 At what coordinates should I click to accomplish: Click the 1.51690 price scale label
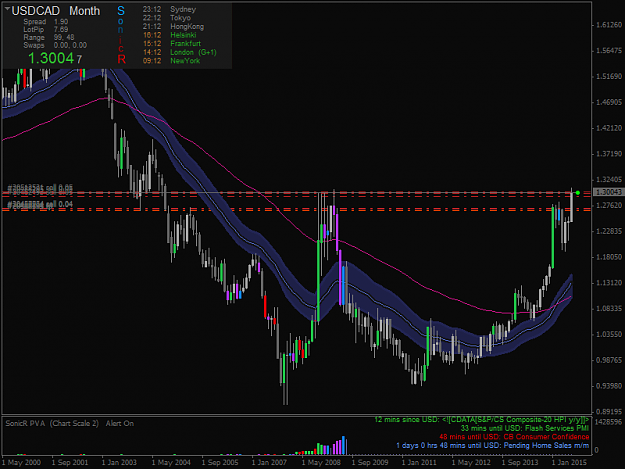[609, 77]
